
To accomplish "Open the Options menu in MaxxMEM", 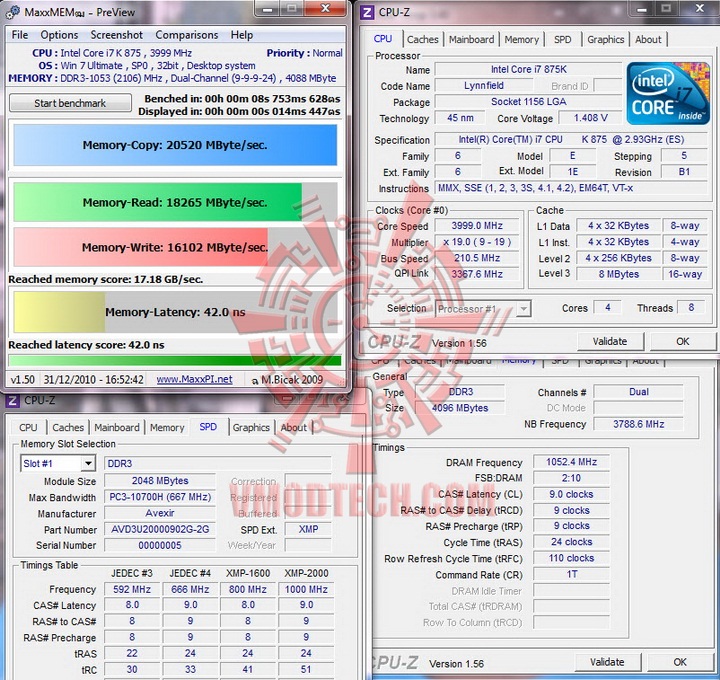I will point(59,35).
